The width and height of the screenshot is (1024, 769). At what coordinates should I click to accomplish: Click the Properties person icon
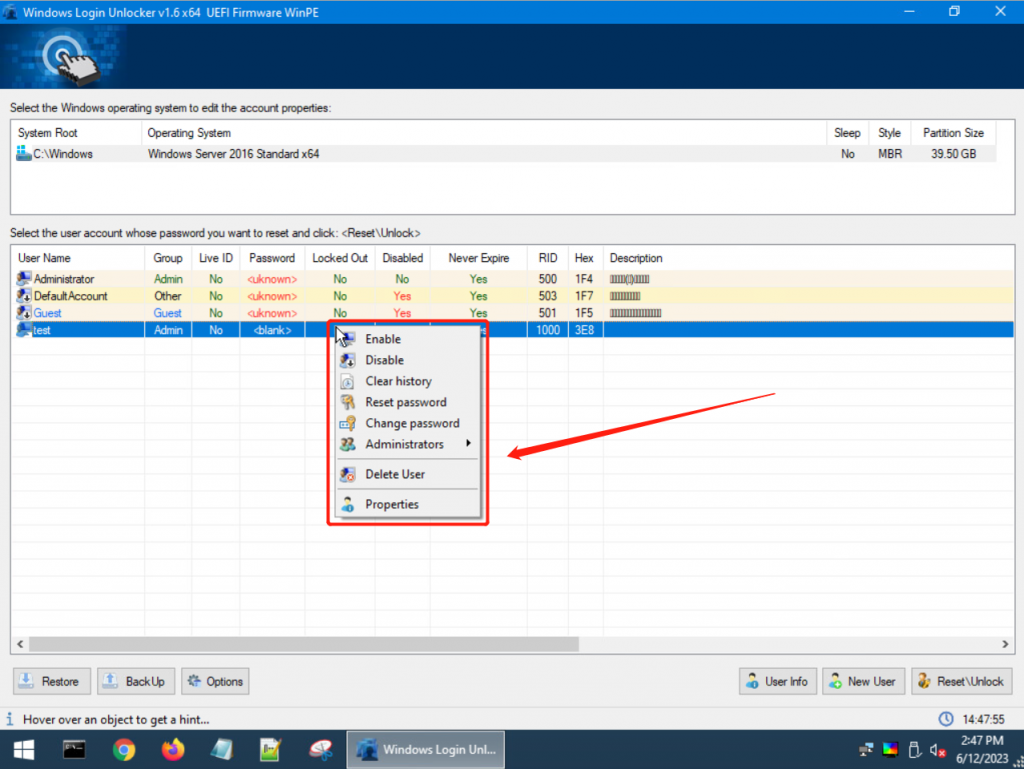coord(348,504)
